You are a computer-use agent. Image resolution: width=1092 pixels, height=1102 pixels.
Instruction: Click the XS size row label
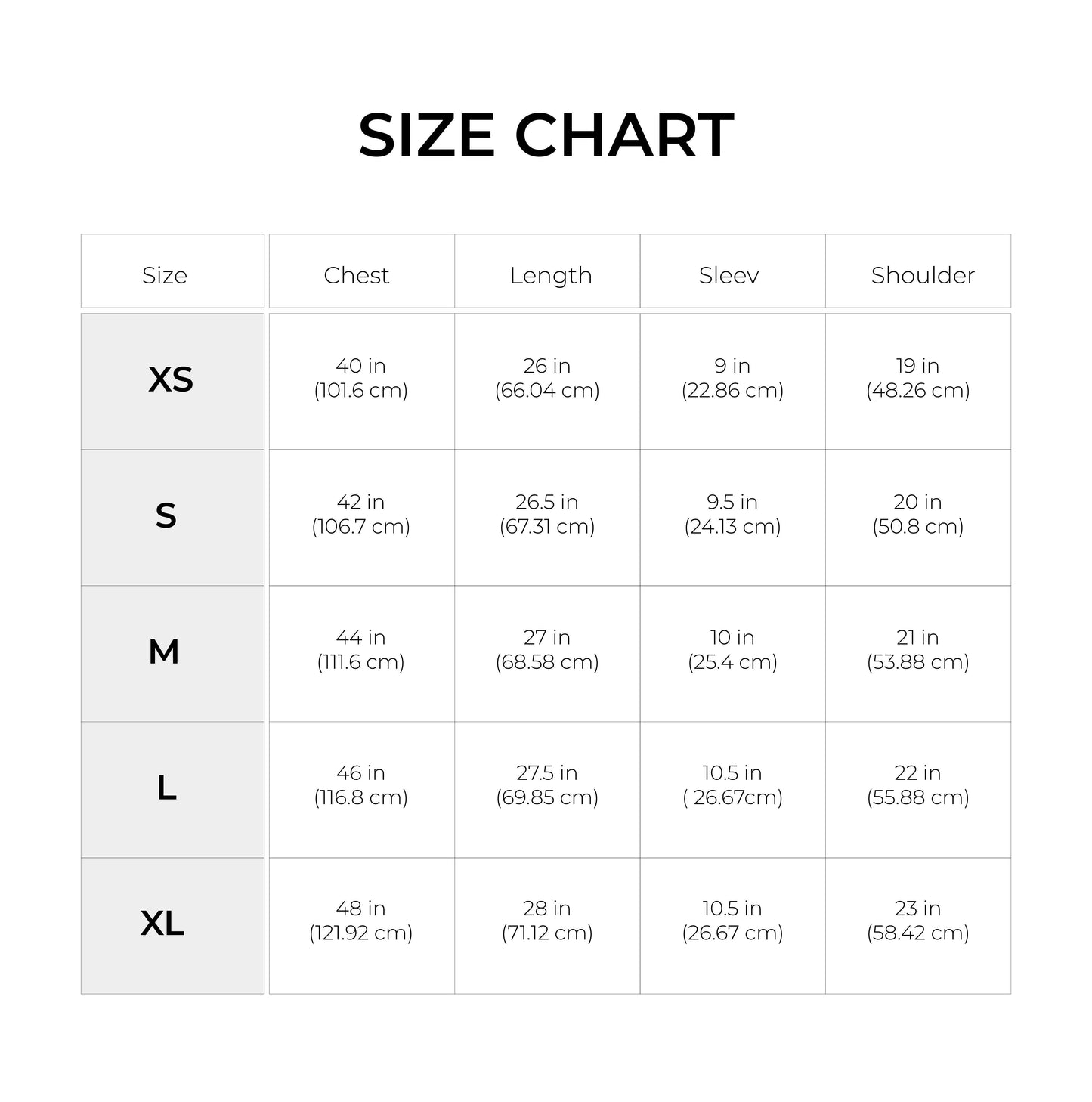(x=171, y=379)
